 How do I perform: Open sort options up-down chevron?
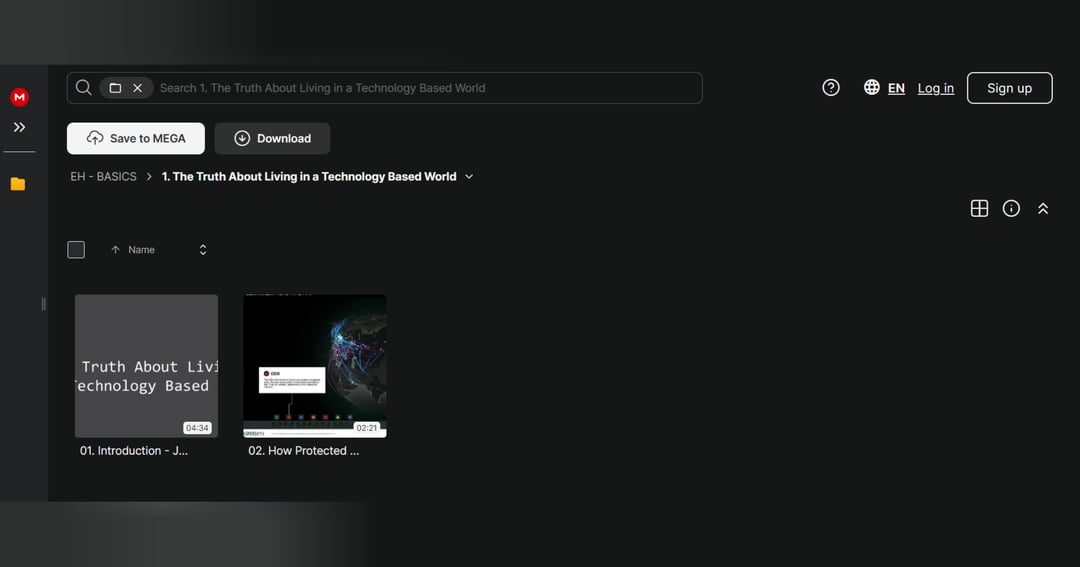[202, 249]
